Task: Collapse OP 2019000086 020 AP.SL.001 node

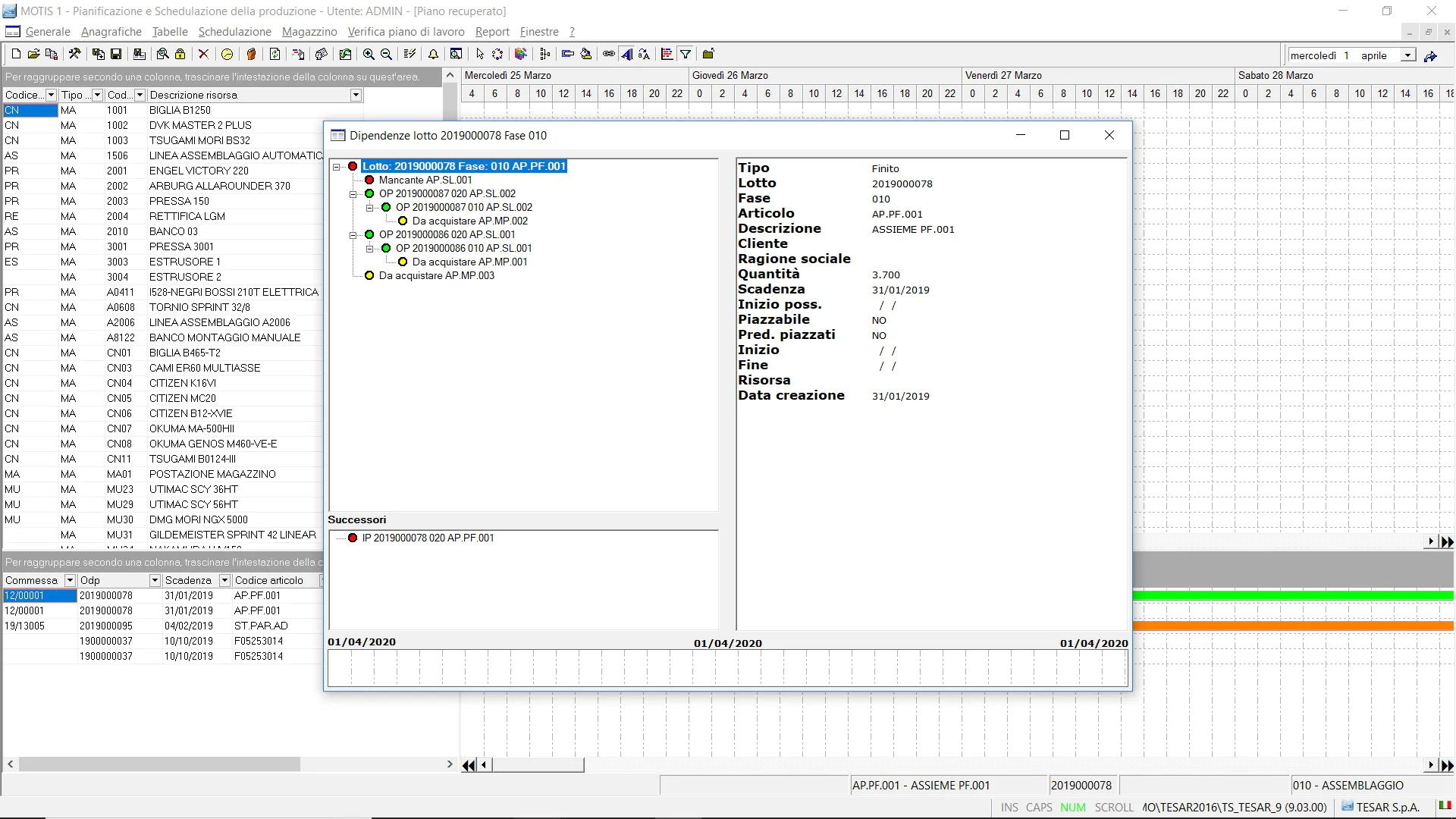Action: pos(353,235)
